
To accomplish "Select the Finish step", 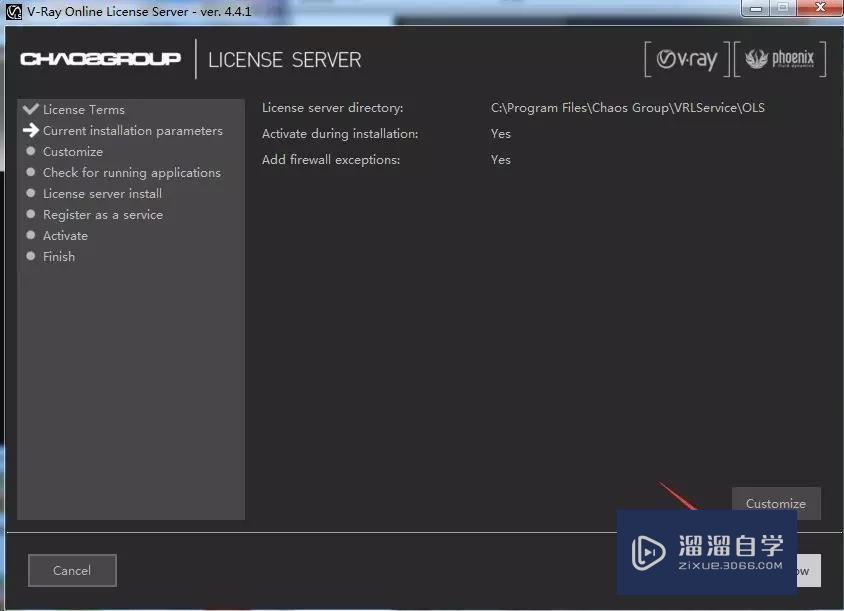I will pos(59,257).
